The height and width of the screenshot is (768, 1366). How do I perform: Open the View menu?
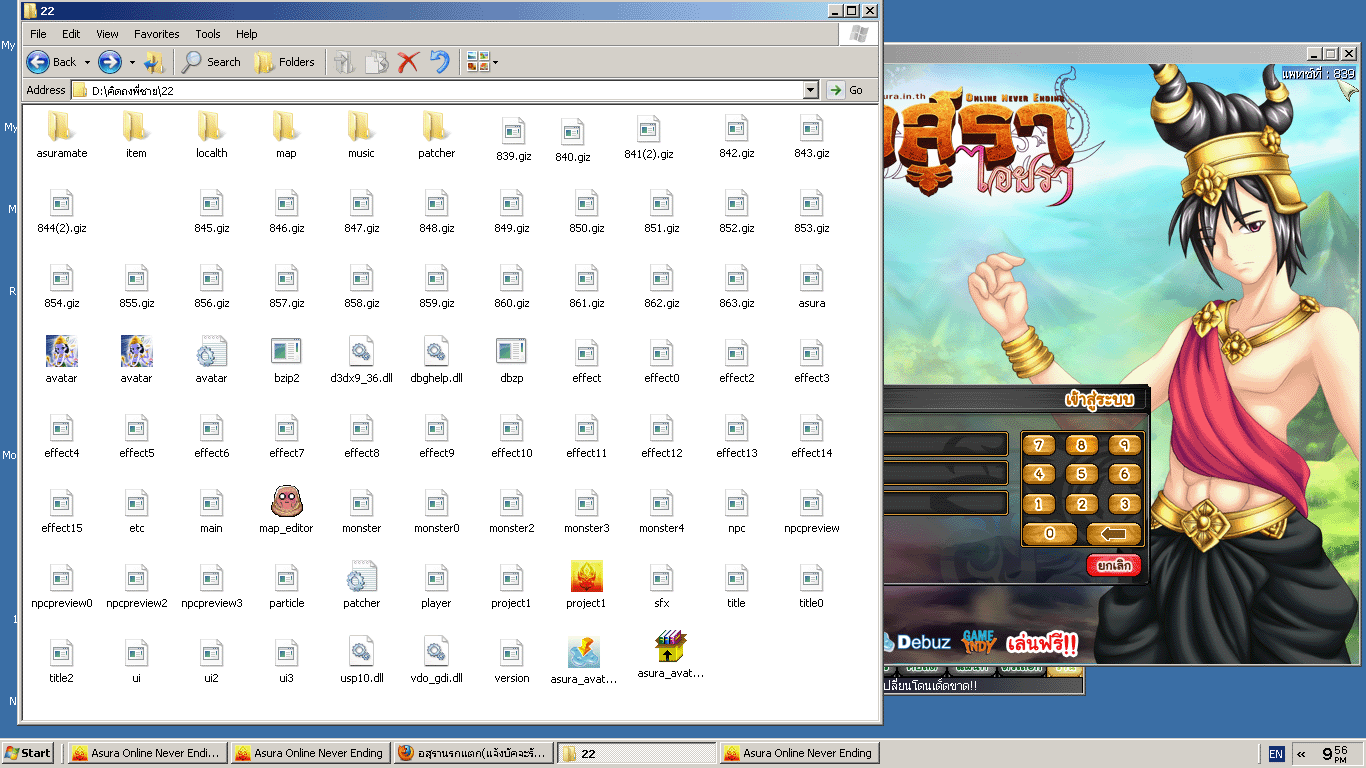point(107,34)
